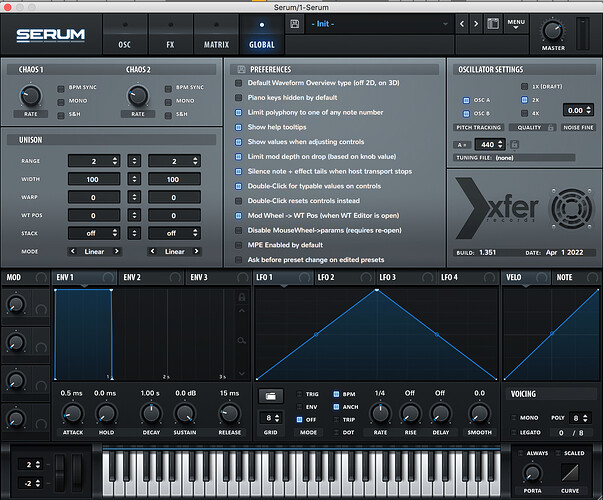
Task: Click the LFO 3 modulation source circle
Action: pos(428,277)
